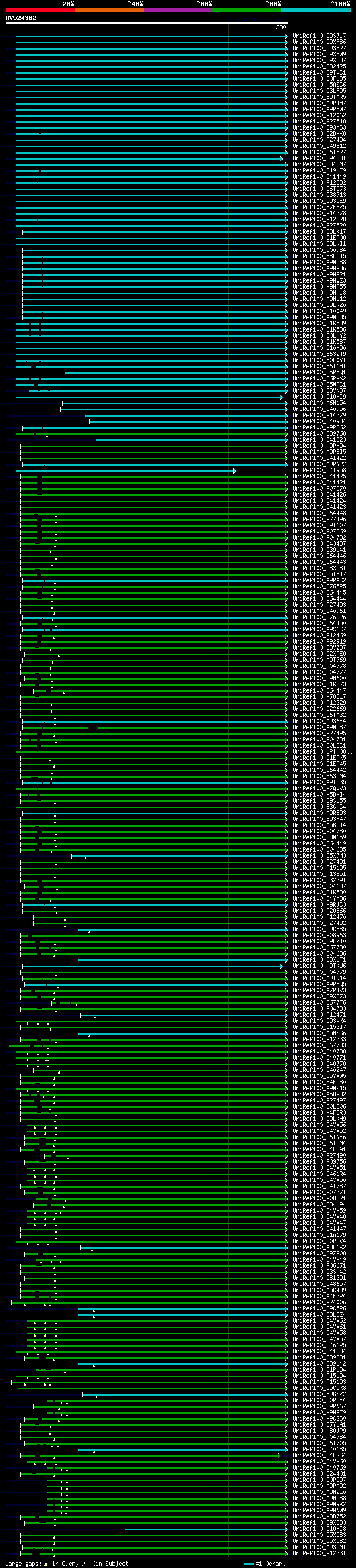Open hit UniRef100_P14279
This screenshot has height=1568, width=356.
click(x=319, y=415)
